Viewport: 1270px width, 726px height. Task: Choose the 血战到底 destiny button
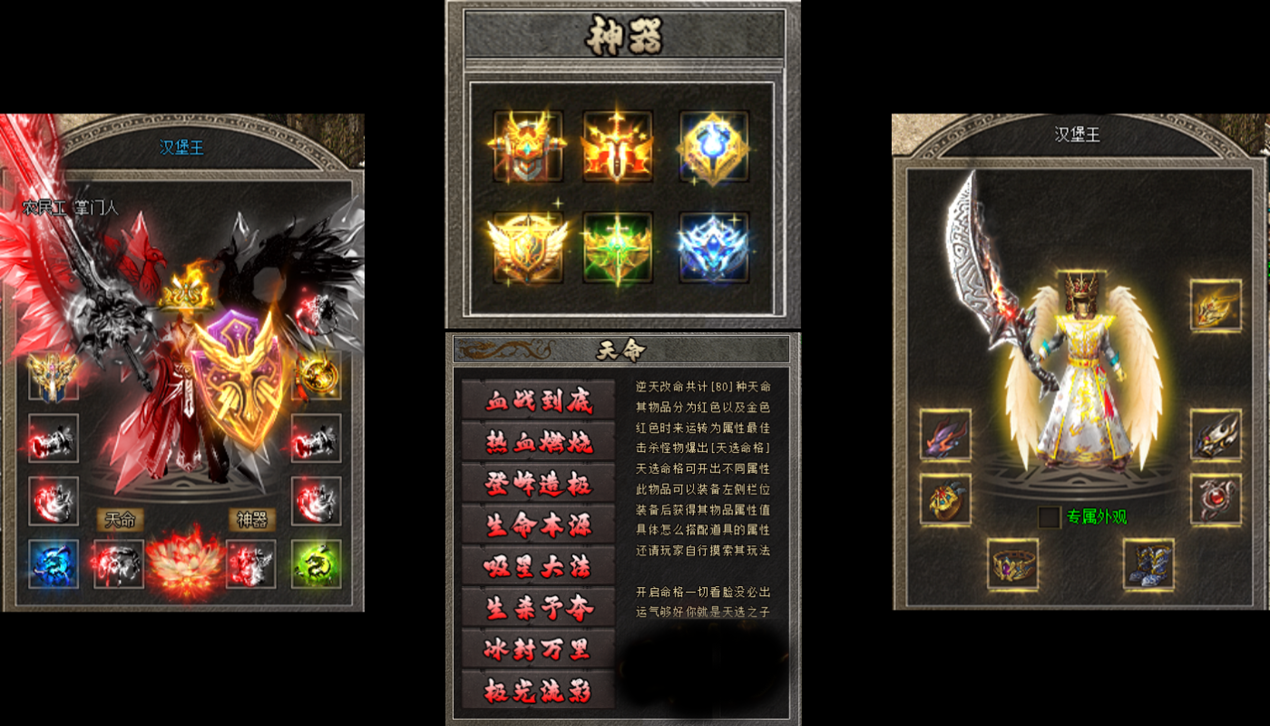click(538, 400)
